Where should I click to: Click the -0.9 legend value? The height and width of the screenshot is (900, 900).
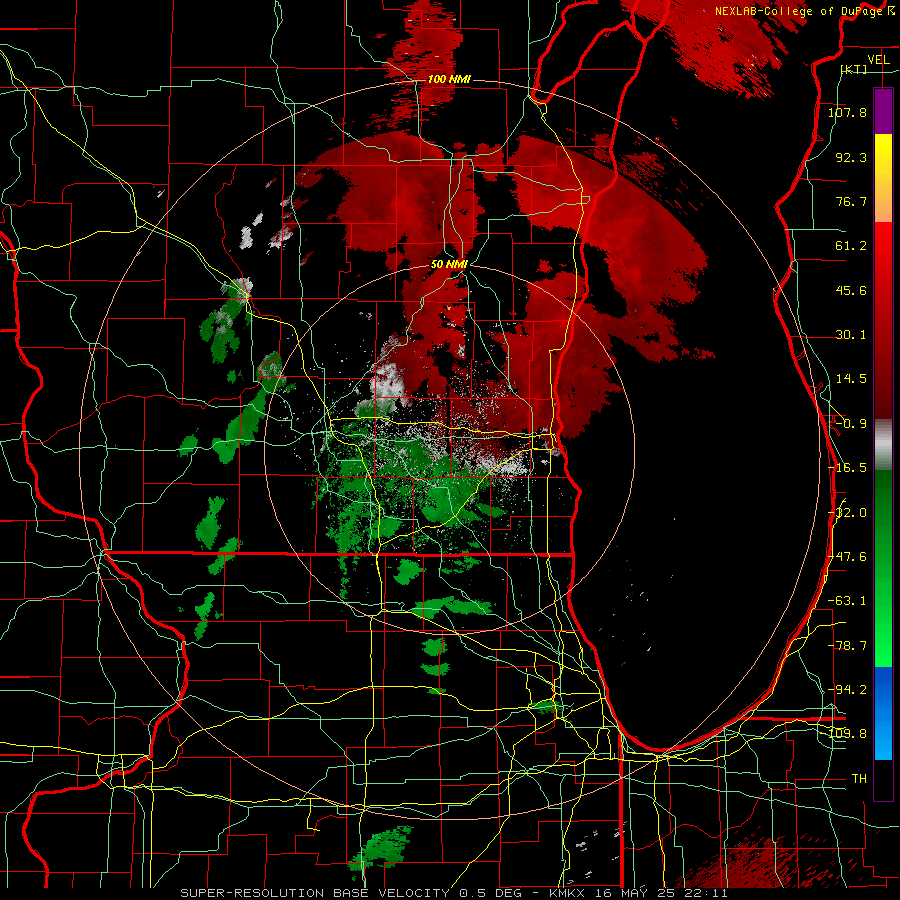coord(851,424)
